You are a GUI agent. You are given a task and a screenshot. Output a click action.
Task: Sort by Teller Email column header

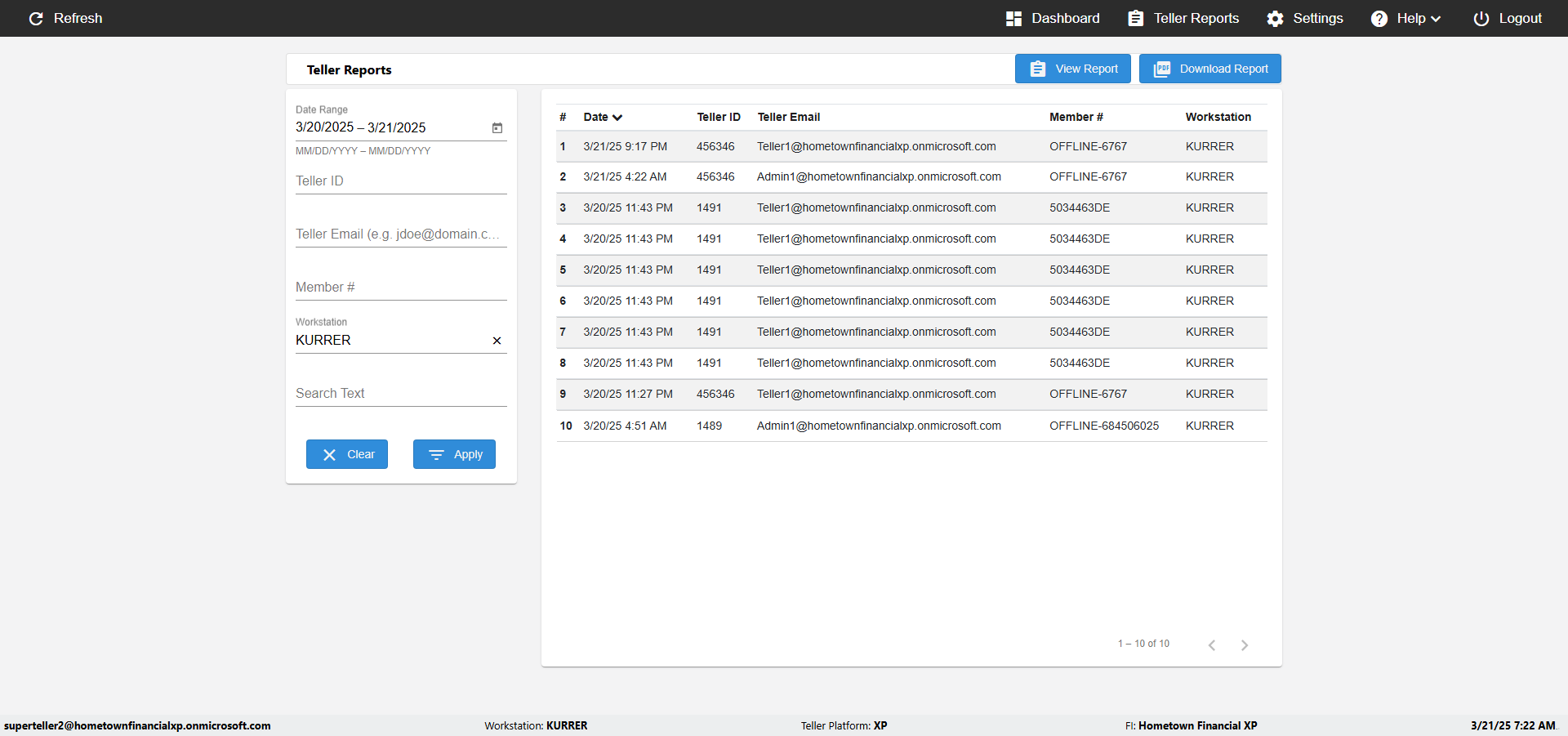pyautogui.click(x=788, y=117)
